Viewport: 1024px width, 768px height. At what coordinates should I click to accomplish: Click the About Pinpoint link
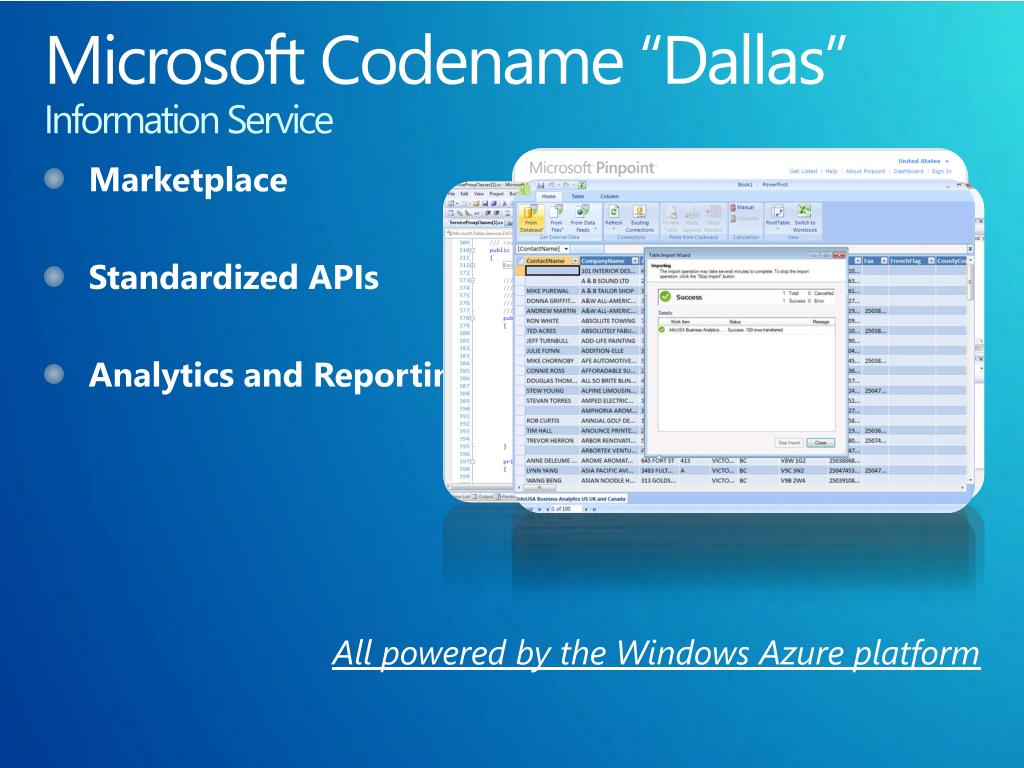[865, 171]
